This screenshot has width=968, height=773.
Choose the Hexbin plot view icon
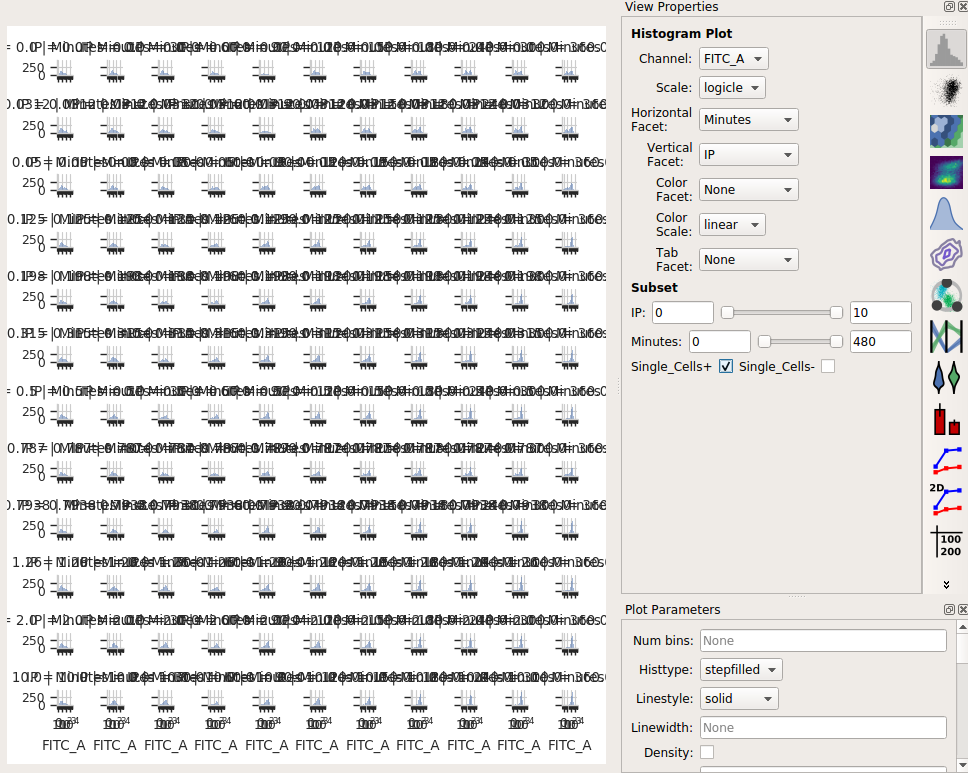tap(946, 131)
